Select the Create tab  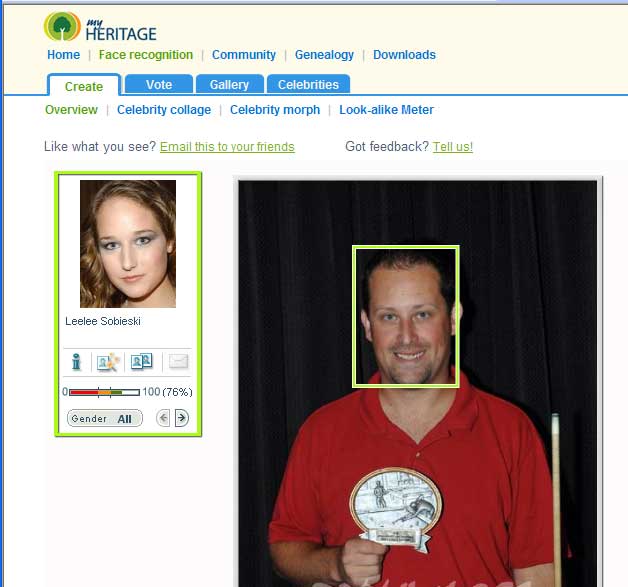[84, 86]
